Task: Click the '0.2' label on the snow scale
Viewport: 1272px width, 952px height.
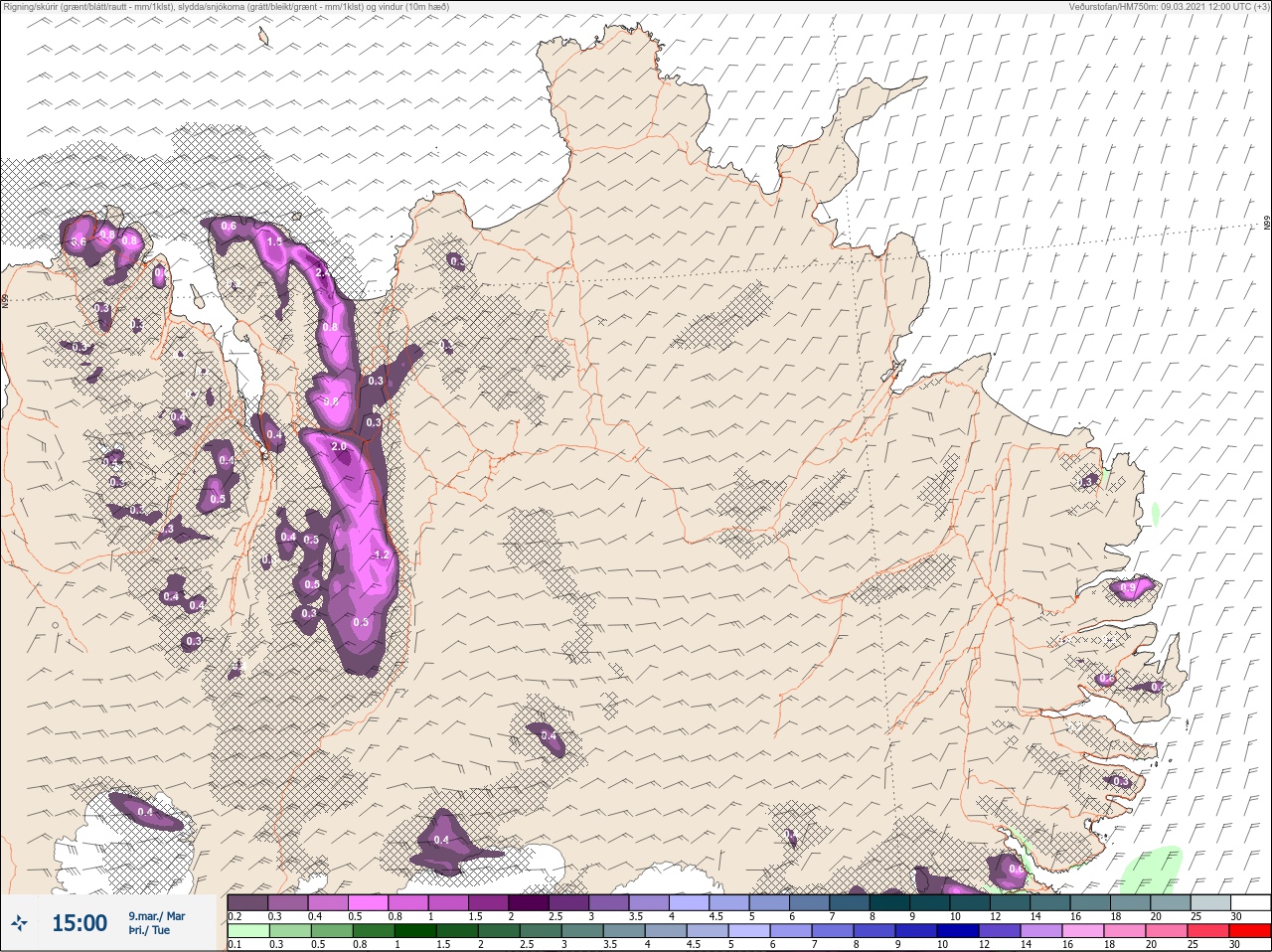Action: tap(235, 916)
